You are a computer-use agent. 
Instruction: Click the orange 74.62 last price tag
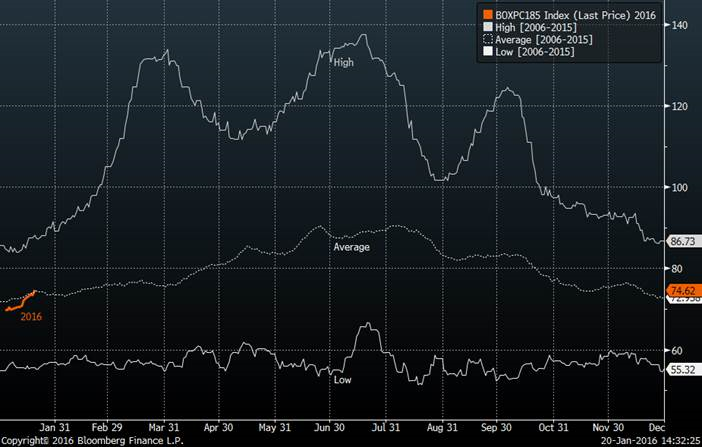pyautogui.click(x=682, y=290)
